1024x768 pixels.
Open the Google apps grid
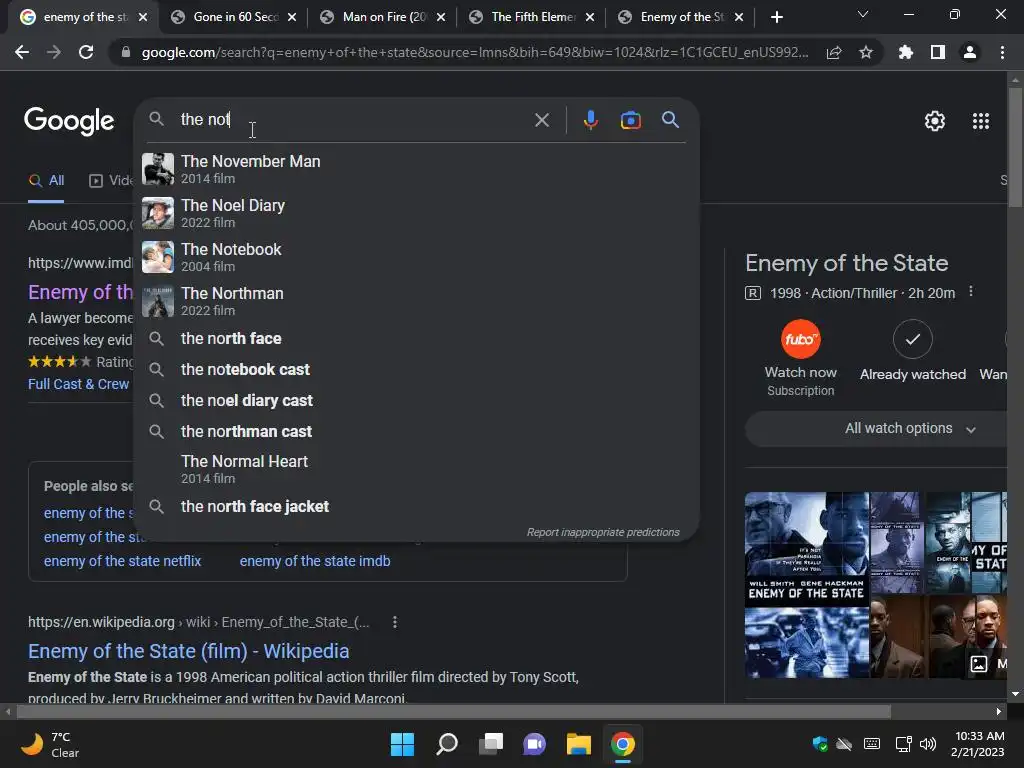[x=981, y=121]
